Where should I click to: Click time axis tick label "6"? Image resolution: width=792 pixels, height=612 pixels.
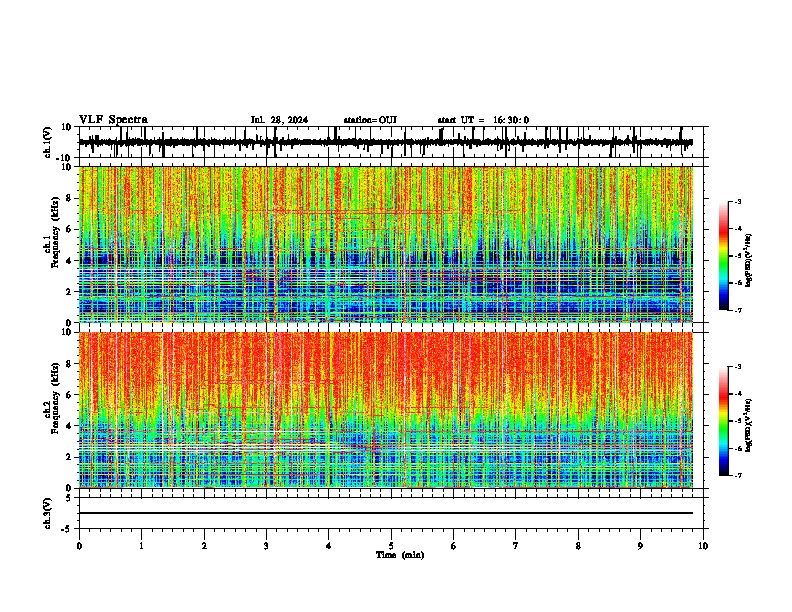pyautogui.click(x=454, y=546)
